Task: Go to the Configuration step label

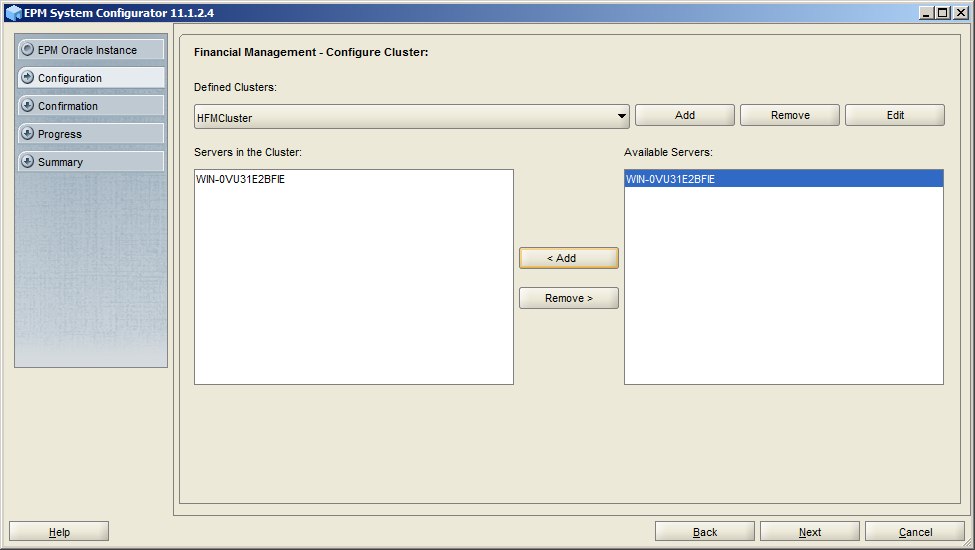Action: coord(70,78)
